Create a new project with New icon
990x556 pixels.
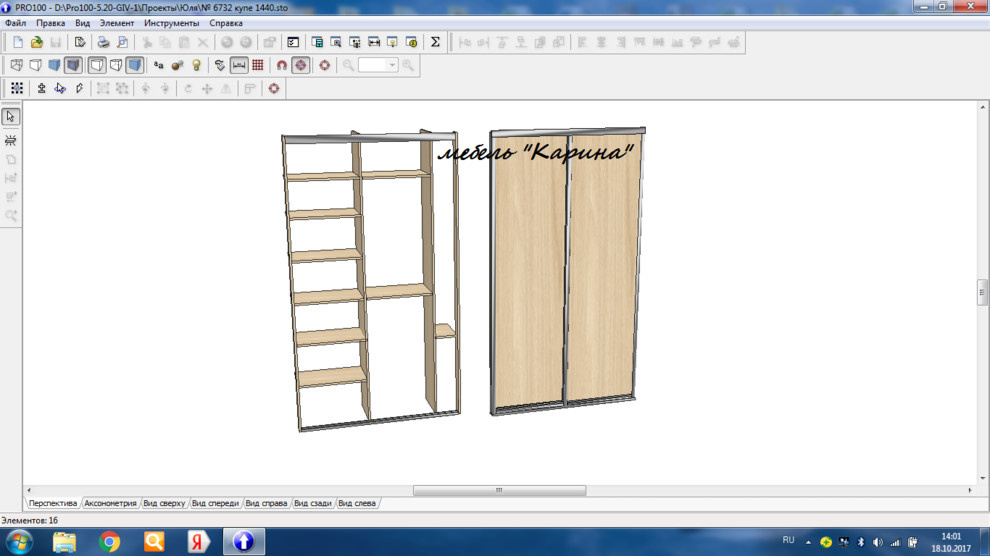point(18,42)
